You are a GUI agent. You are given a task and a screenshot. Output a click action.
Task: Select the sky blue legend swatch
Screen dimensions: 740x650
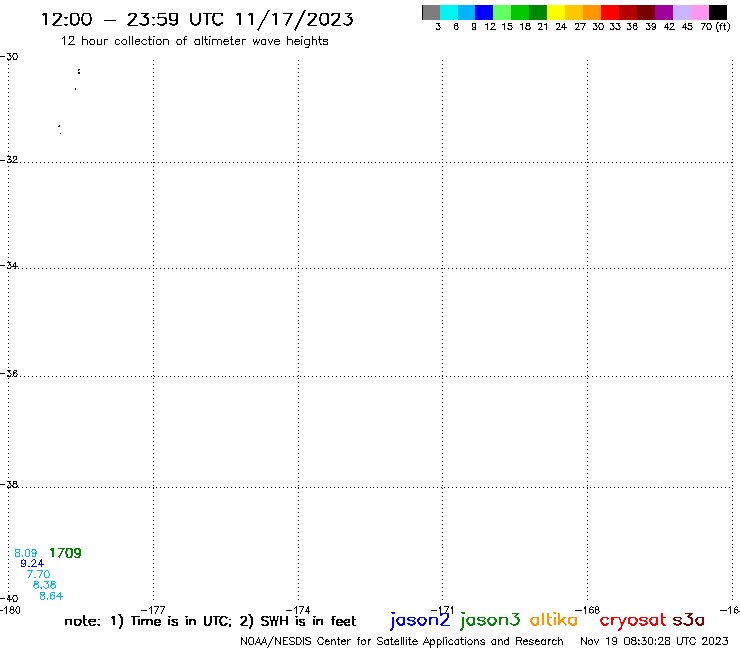click(466, 12)
